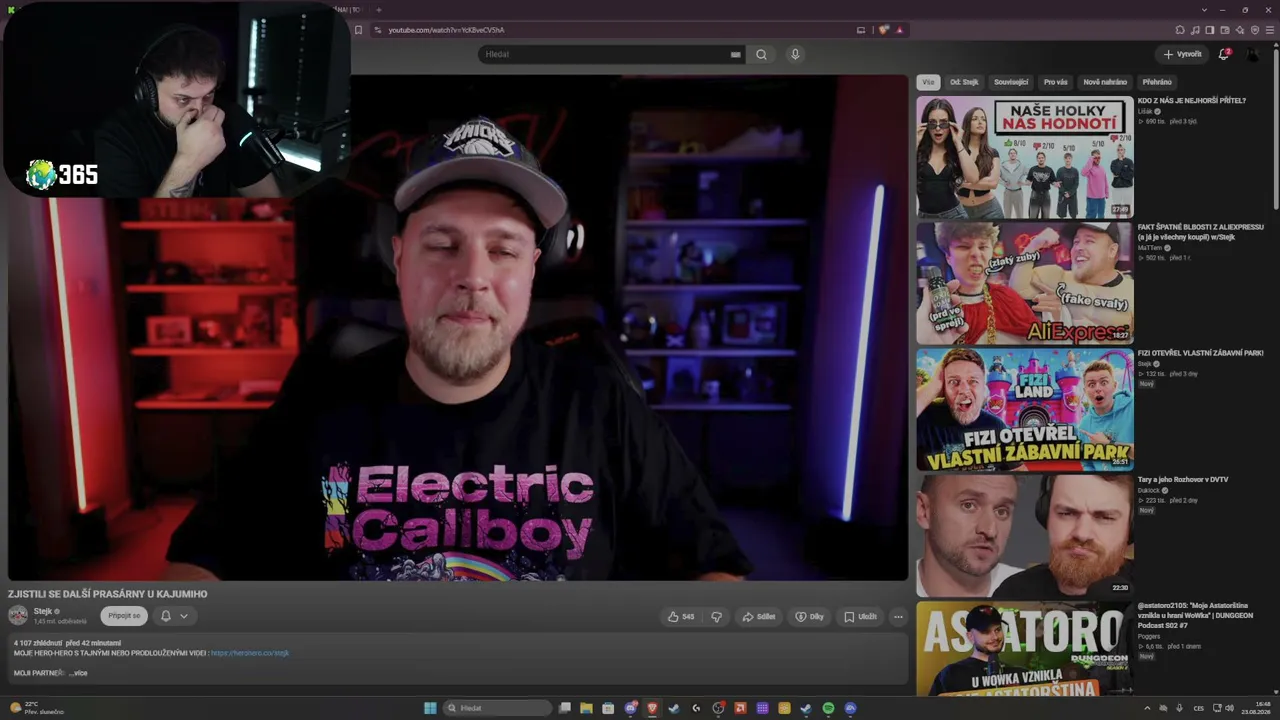Click the Brave Rewards triangle icon
The width and height of the screenshot is (1280, 720).
tap(899, 30)
